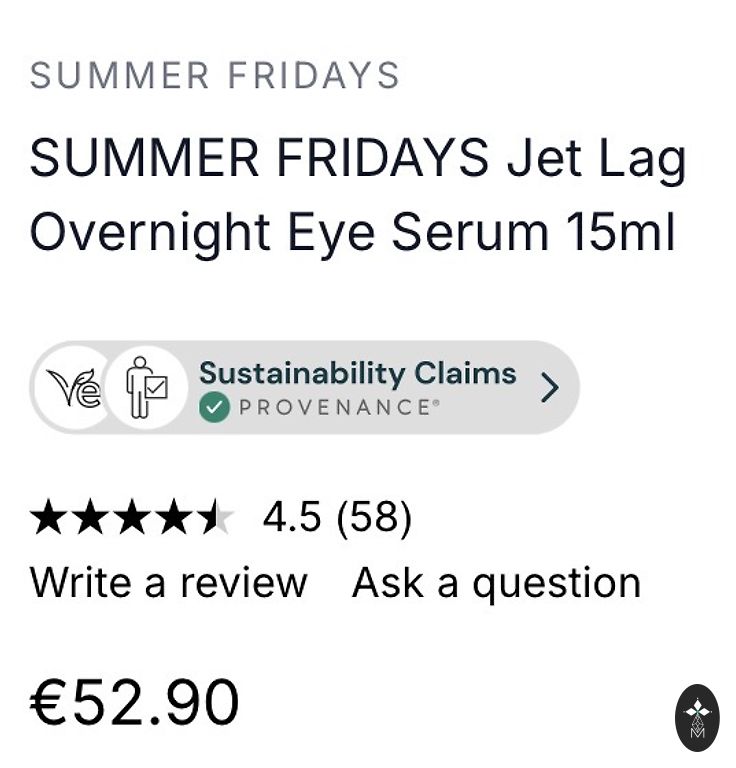Open the (58) reviews count
Screen dimensions: 736x768
[374, 518]
